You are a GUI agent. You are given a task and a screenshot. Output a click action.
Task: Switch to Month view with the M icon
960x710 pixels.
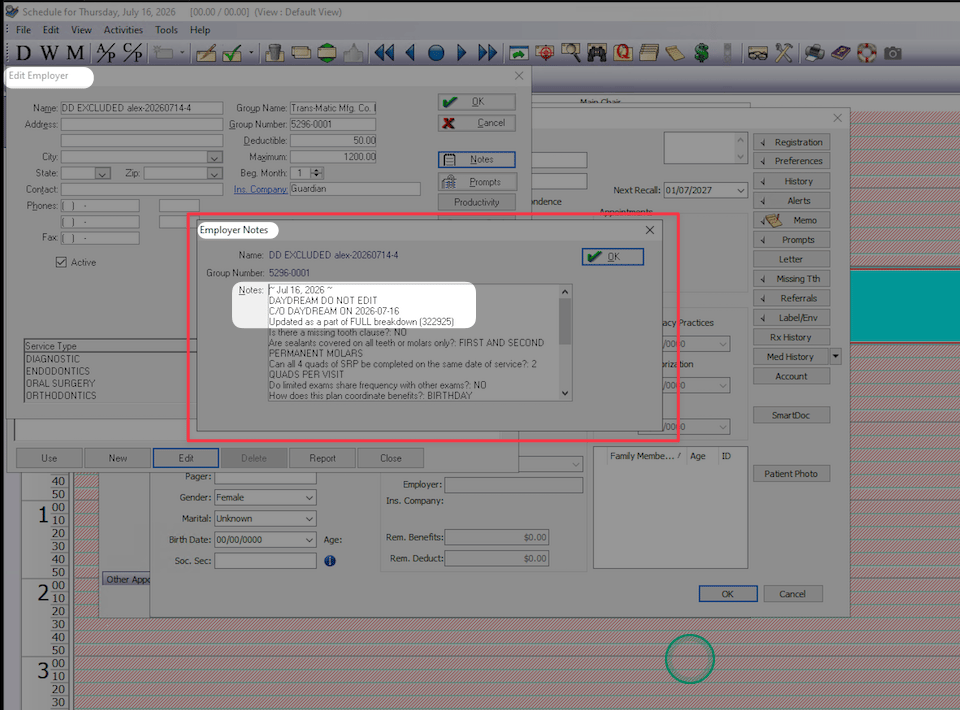tap(75, 53)
